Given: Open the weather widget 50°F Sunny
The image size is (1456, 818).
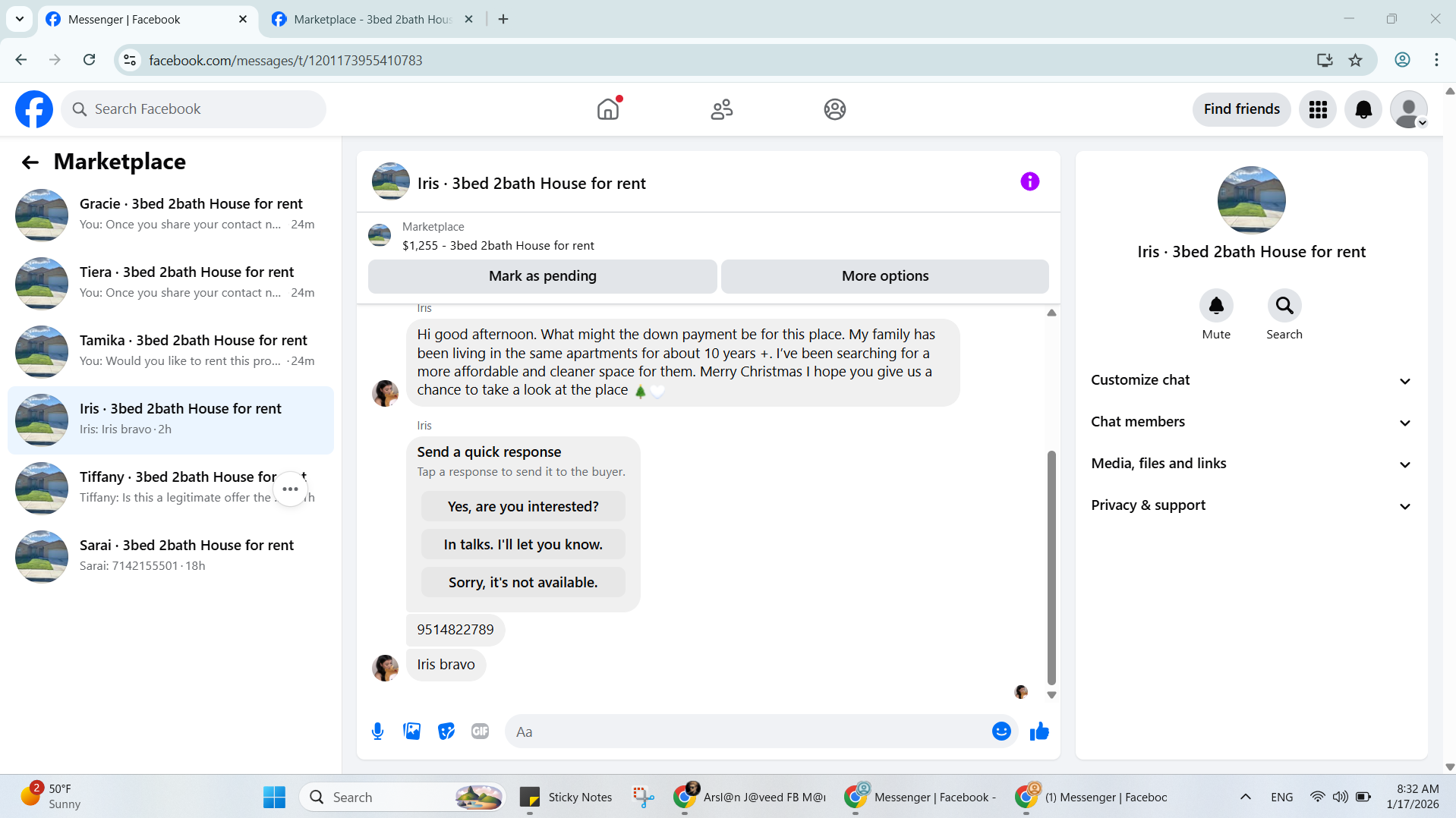Looking at the screenshot, I should pyautogui.click(x=52, y=796).
